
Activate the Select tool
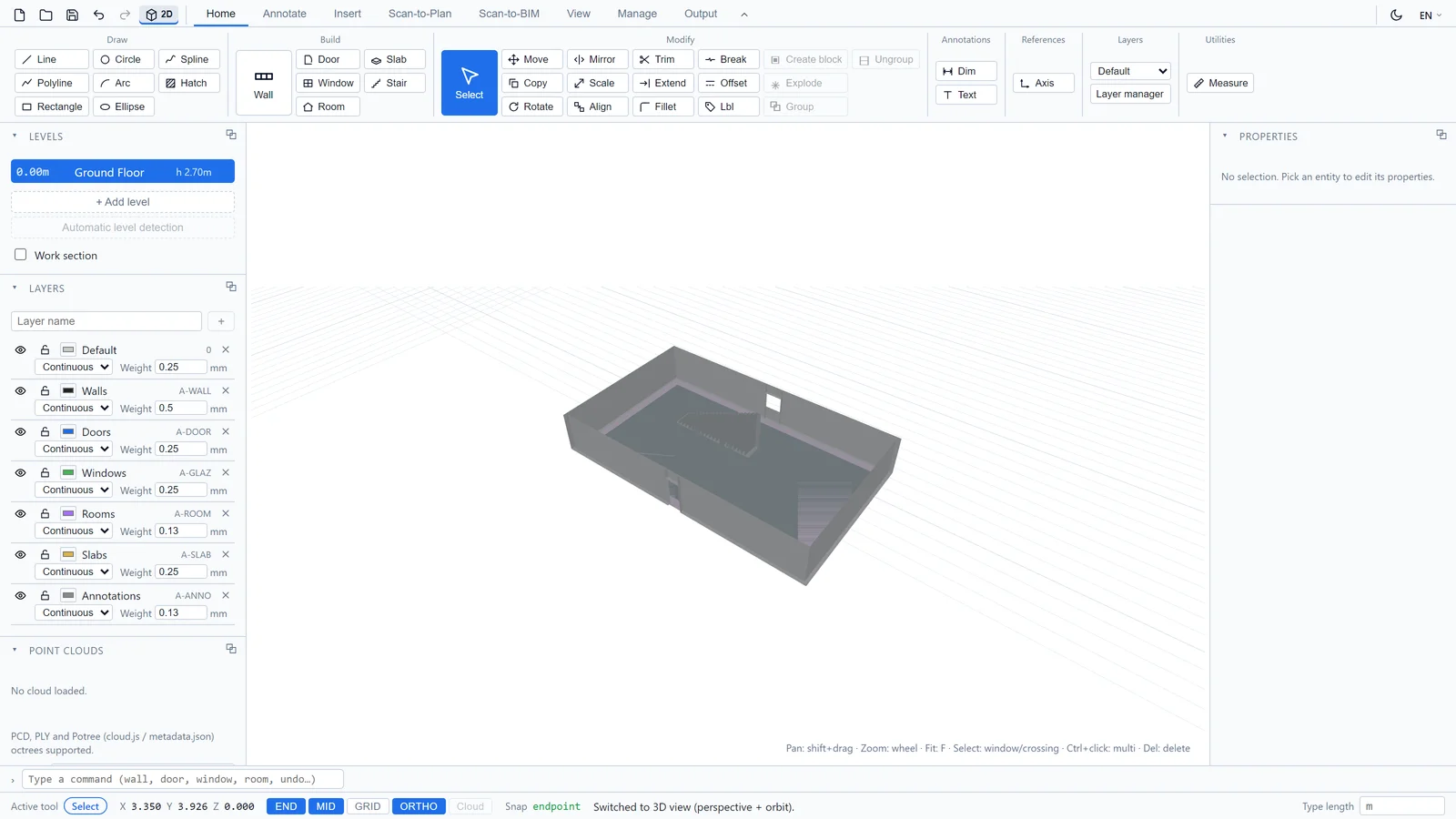(x=470, y=83)
